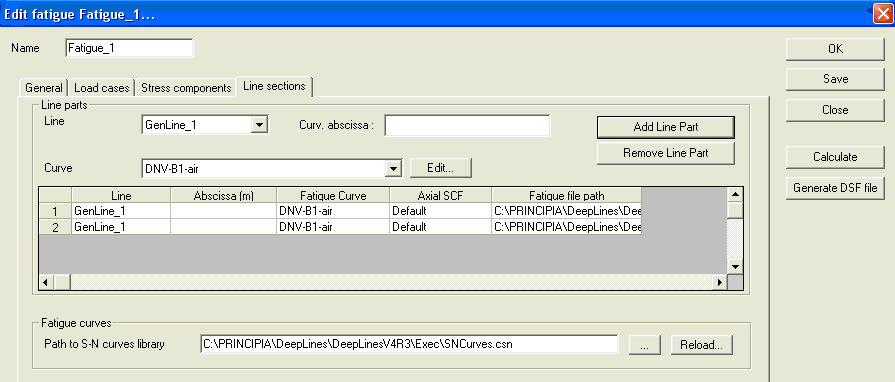Click Generate DSF file button

[835, 188]
